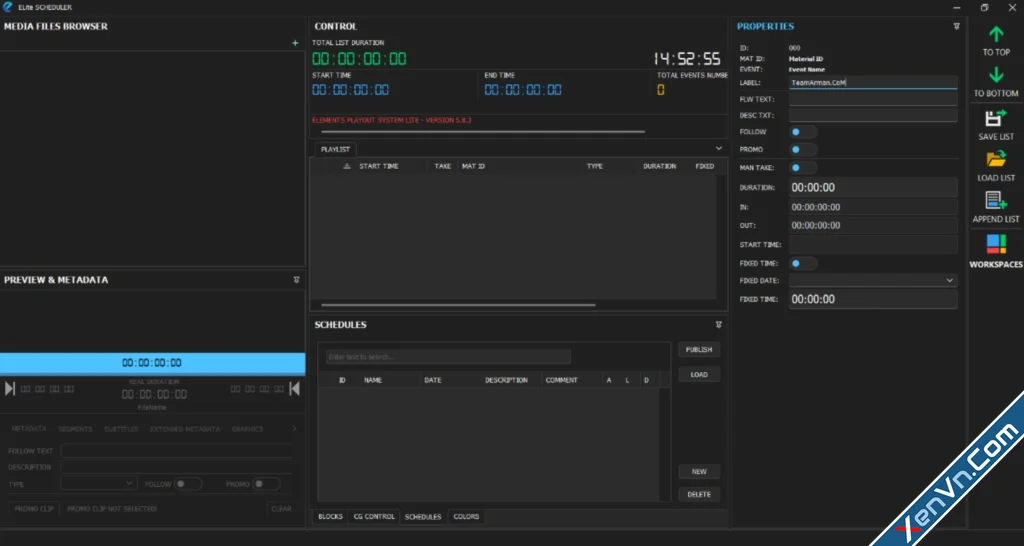Click the playlist horizontal scrollbar
1024x546 pixels.
(458, 305)
